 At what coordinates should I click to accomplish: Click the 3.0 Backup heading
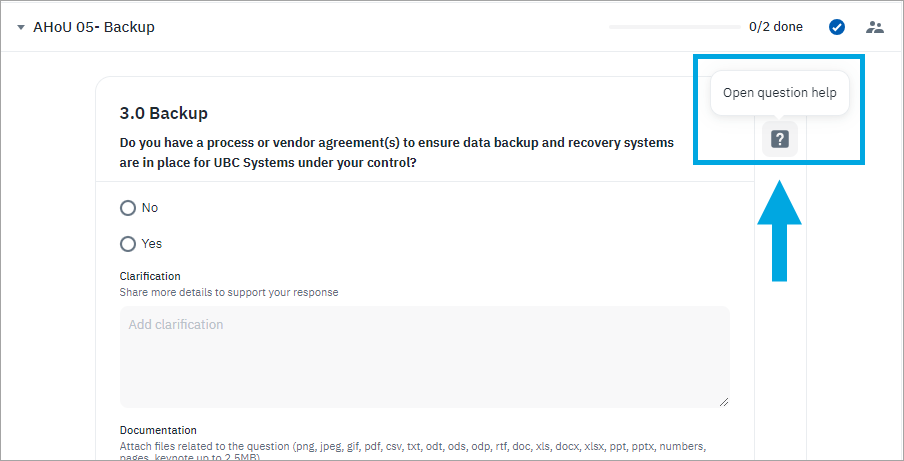[x=163, y=113]
